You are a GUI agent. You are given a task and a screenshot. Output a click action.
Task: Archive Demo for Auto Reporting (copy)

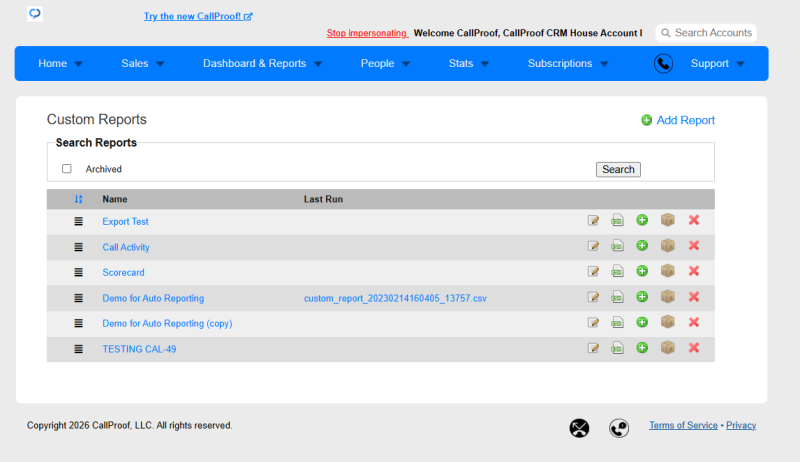(x=668, y=322)
